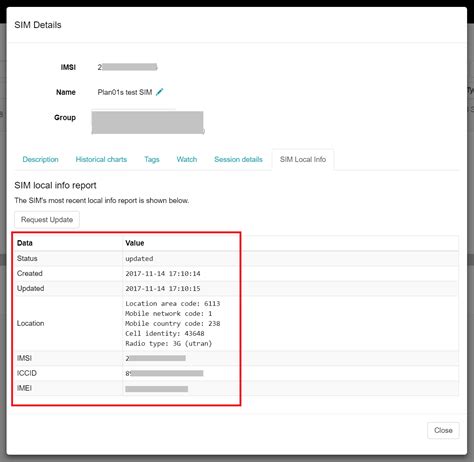Image resolution: width=474 pixels, height=462 pixels.
Task: Click the 'SIM Details' dialog title
Action: (38, 25)
